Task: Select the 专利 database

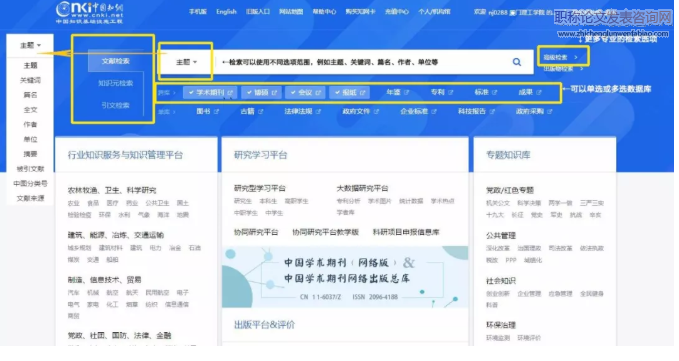Action: (x=437, y=92)
